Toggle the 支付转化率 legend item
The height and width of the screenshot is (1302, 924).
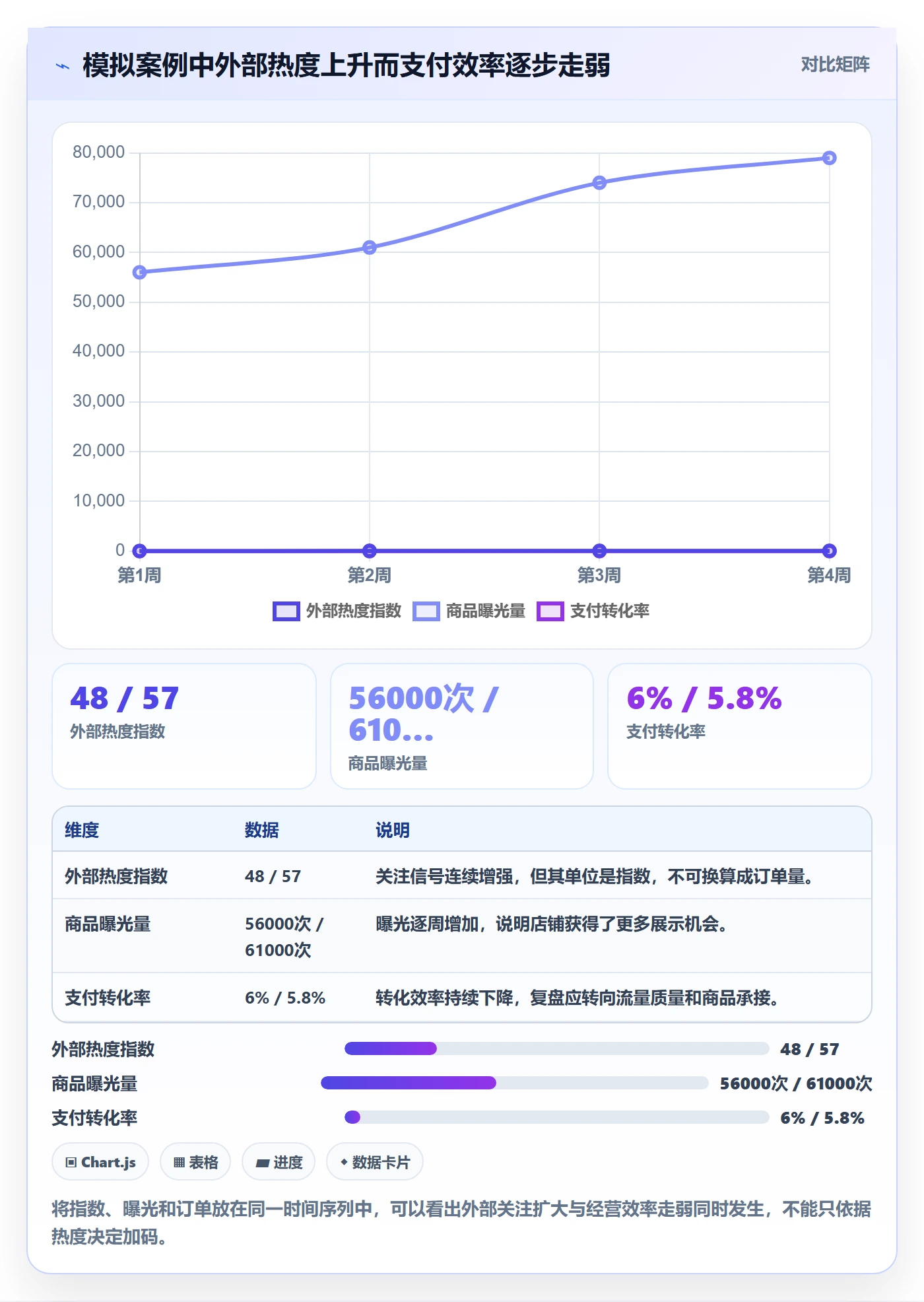tap(593, 611)
